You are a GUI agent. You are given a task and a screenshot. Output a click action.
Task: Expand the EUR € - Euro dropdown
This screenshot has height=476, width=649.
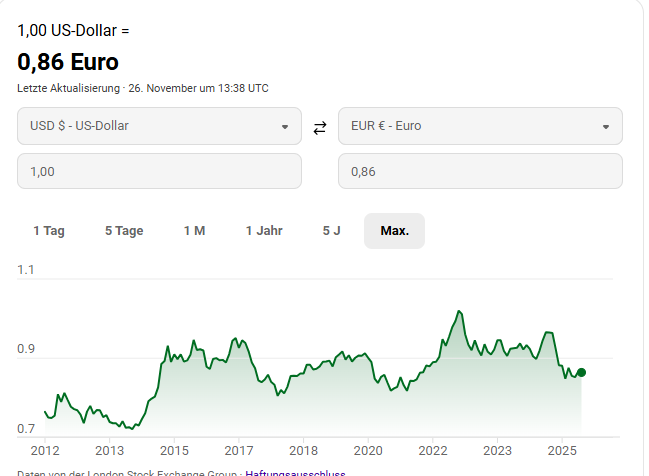pos(480,126)
